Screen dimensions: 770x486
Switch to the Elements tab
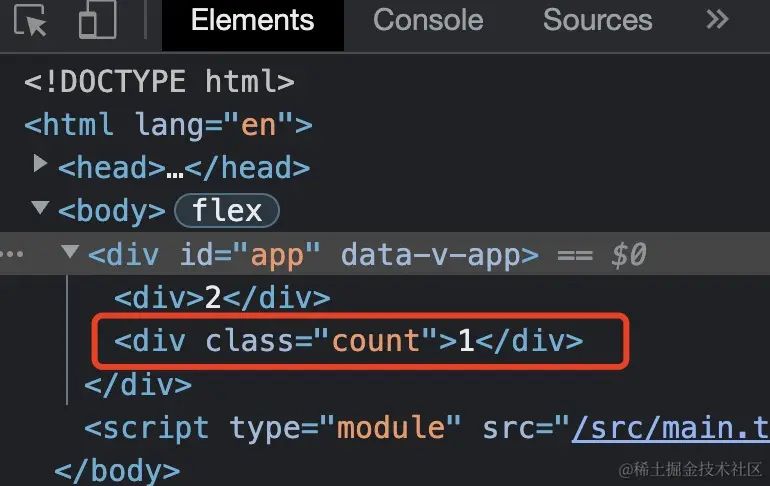pos(252,20)
